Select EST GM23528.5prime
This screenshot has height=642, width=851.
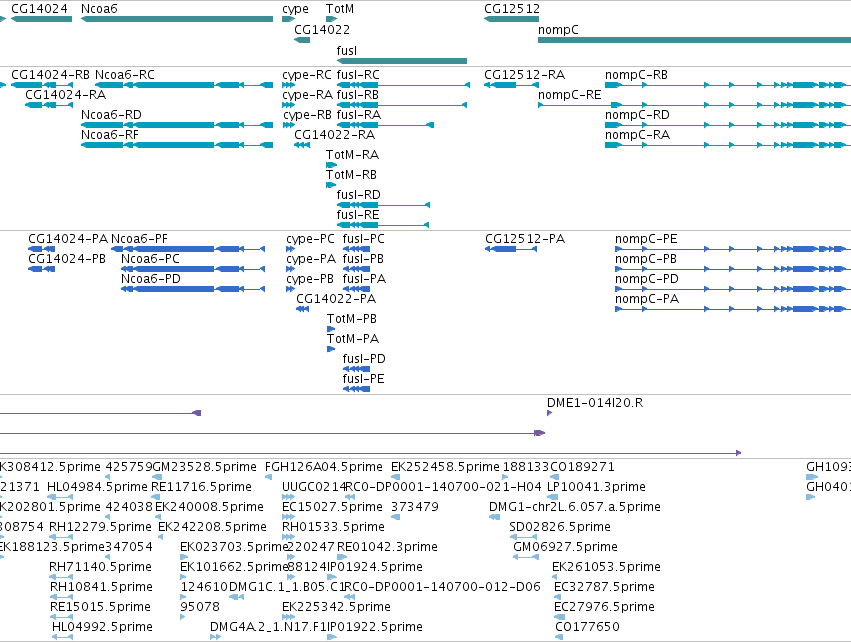pos(157,477)
